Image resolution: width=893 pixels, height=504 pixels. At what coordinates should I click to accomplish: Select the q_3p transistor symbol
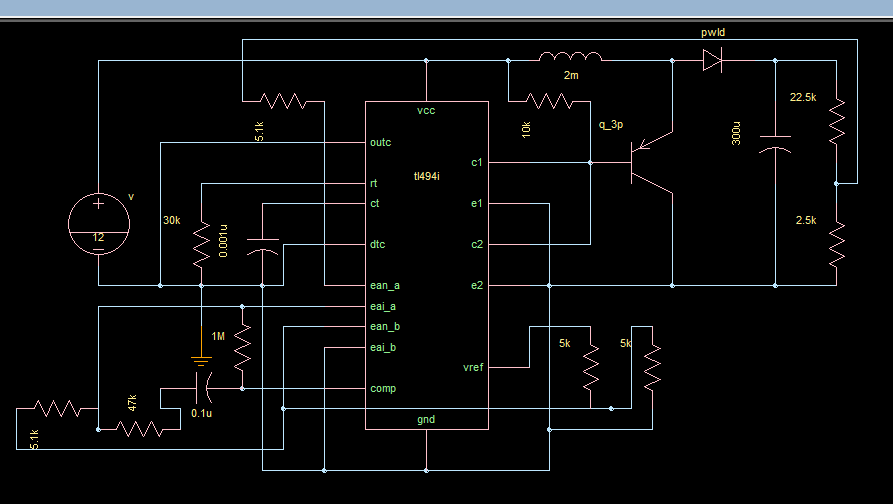[x=652, y=163]
